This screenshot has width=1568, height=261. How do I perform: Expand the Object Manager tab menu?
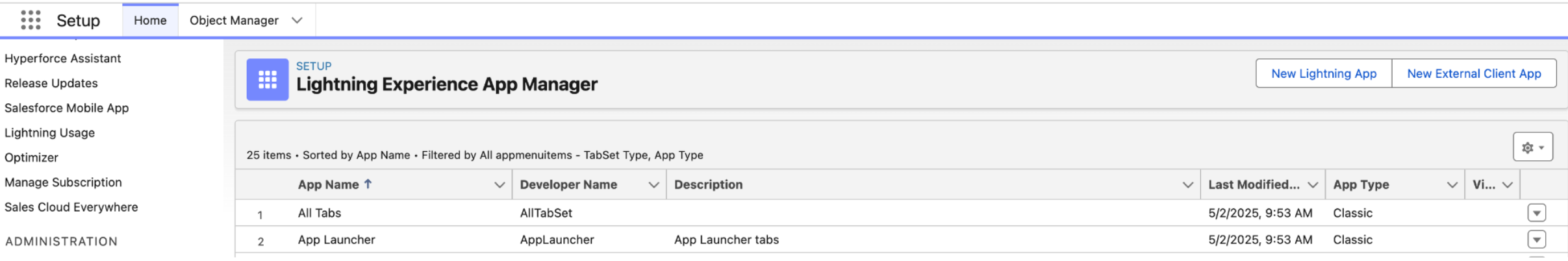coord(297,20)
